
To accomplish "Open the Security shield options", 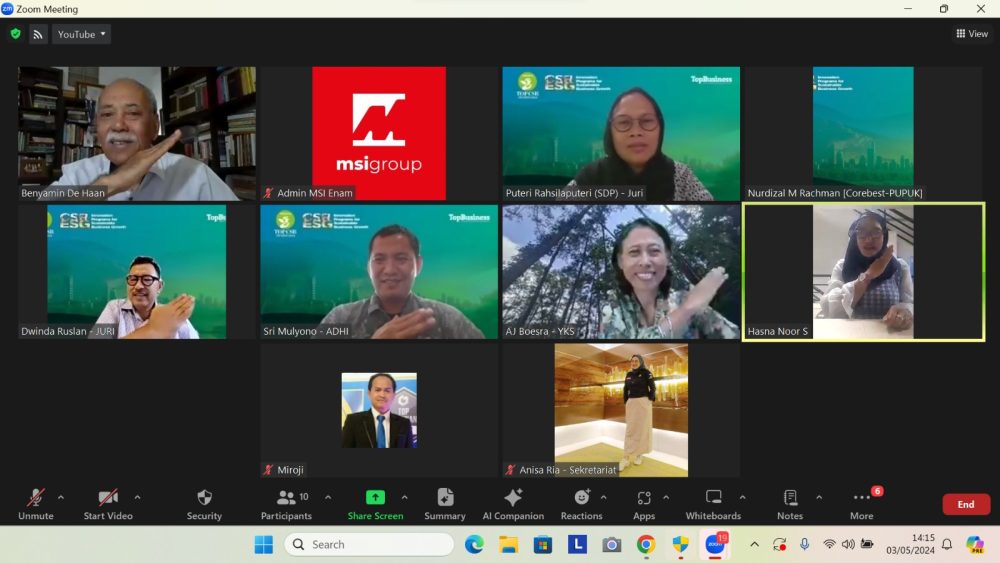I will click(204, 503).
